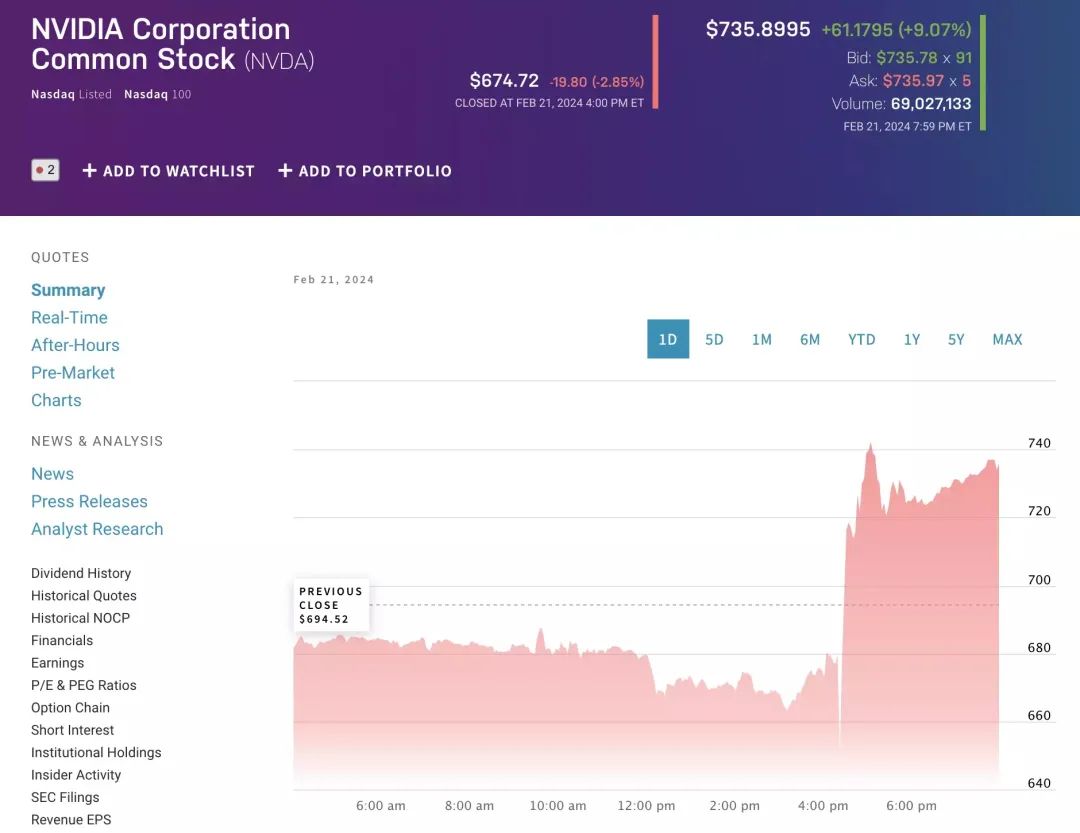The image size is (1080, 833).
Task: Go to Pre-Market quotes
Action: (73, 372)
